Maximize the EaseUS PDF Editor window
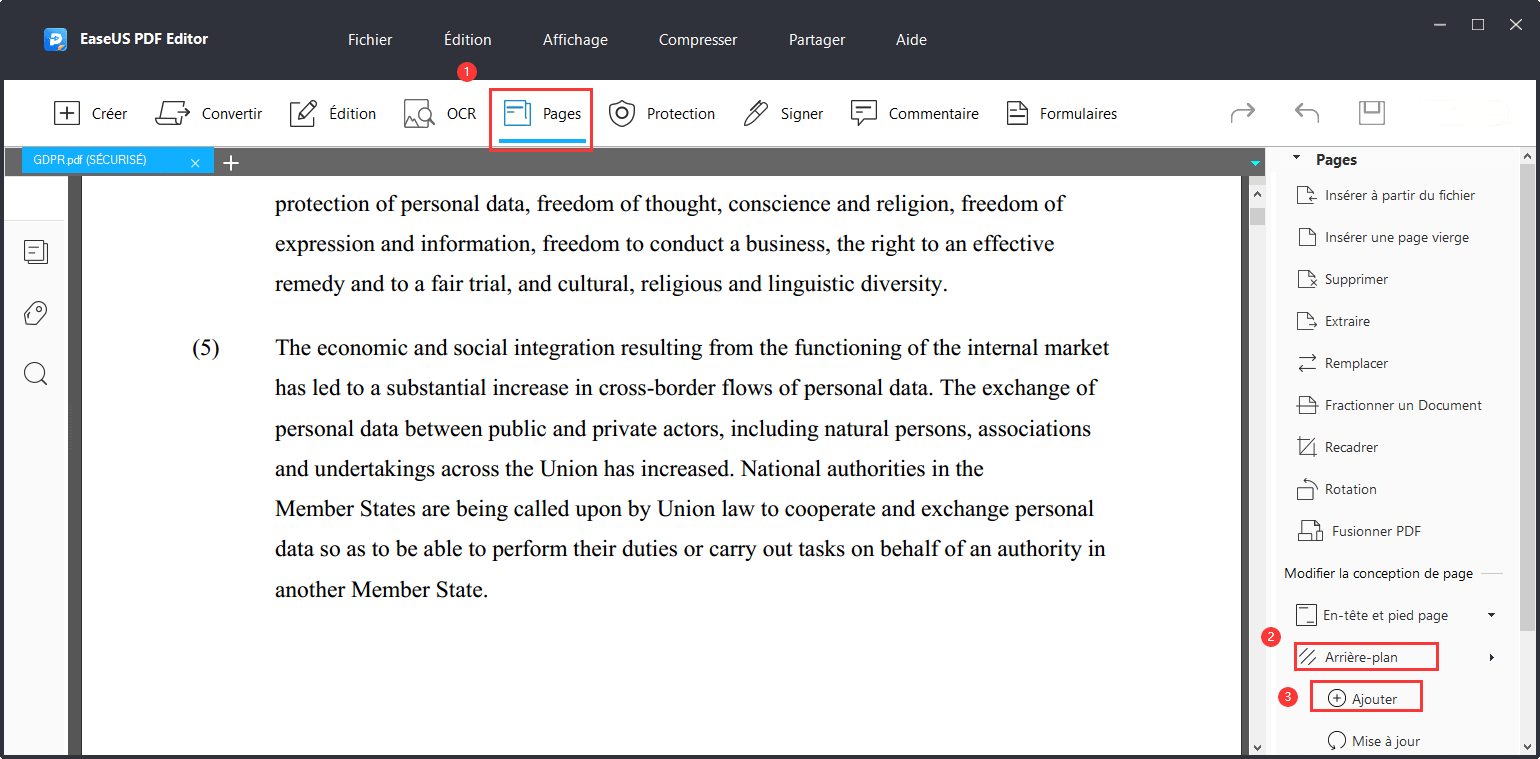This screenshot has width=1540, height=759. point(1478,25)
